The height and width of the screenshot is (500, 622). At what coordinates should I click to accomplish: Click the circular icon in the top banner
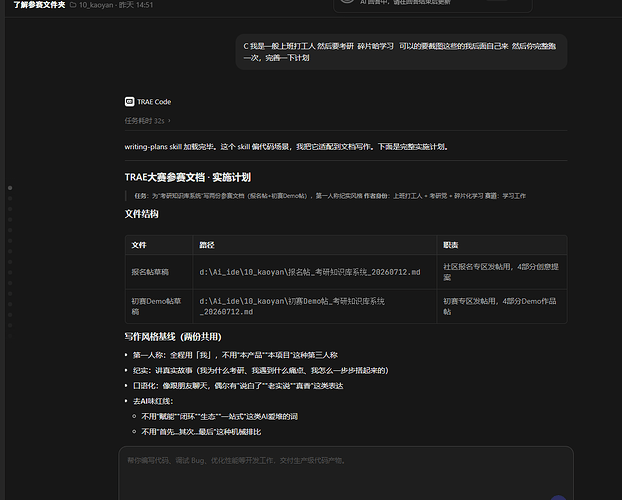click(x=347, y=1)
